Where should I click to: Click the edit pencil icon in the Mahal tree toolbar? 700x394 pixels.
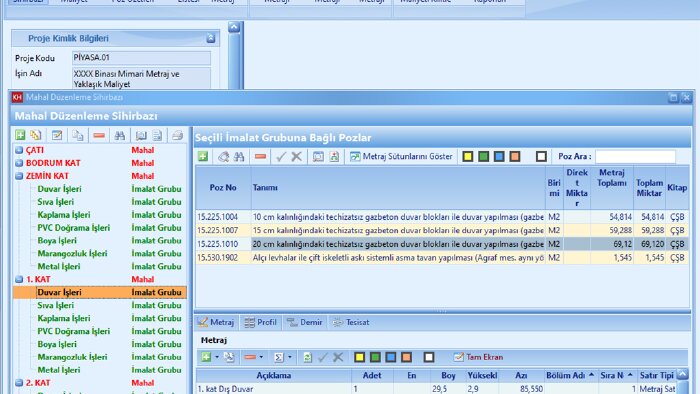(57, 135)
